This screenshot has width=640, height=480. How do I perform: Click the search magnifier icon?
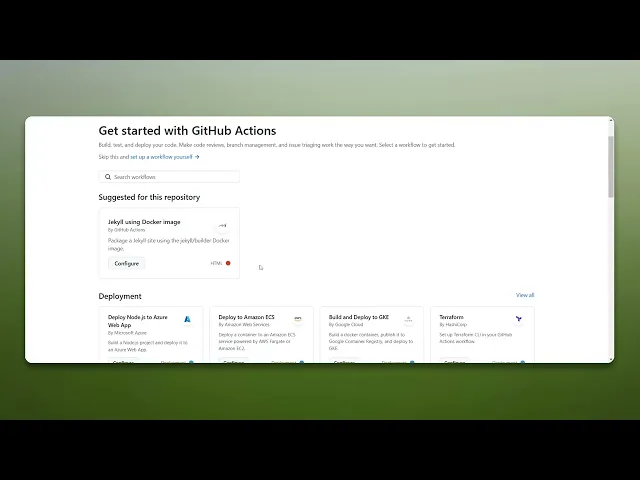coord(108,177)
